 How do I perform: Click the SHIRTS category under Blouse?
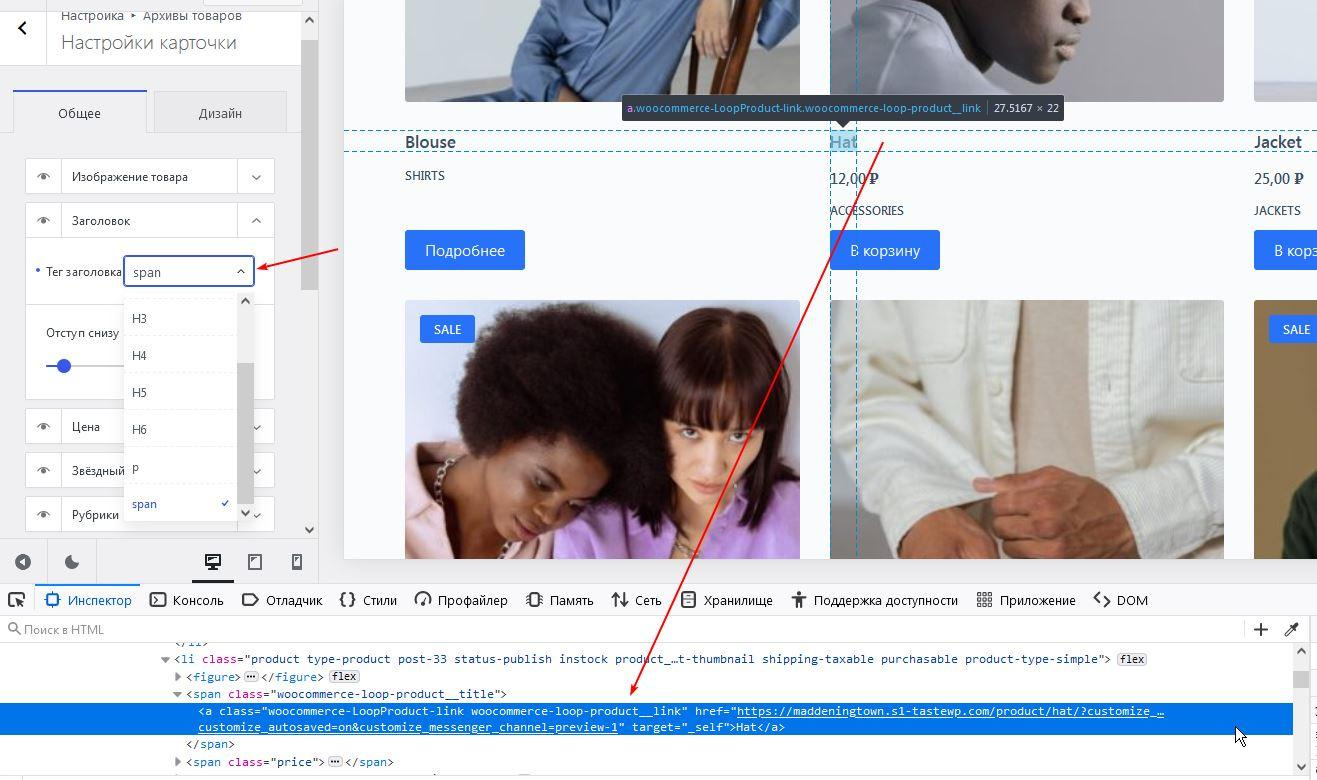tap(425, 176)
